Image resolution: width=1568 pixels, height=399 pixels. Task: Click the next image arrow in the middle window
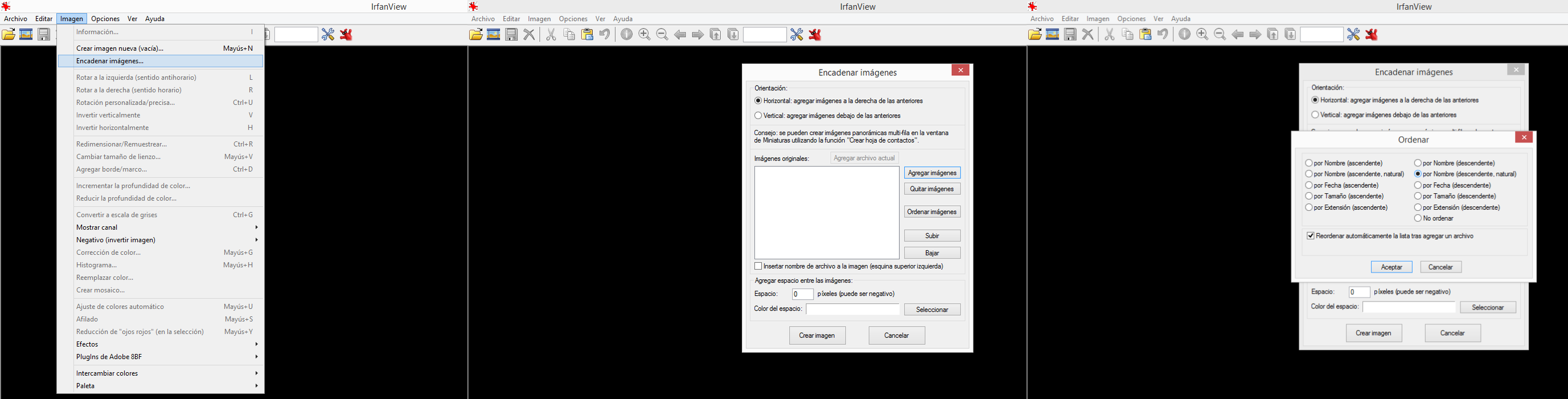pyautogui.click(x=697, y=35)
